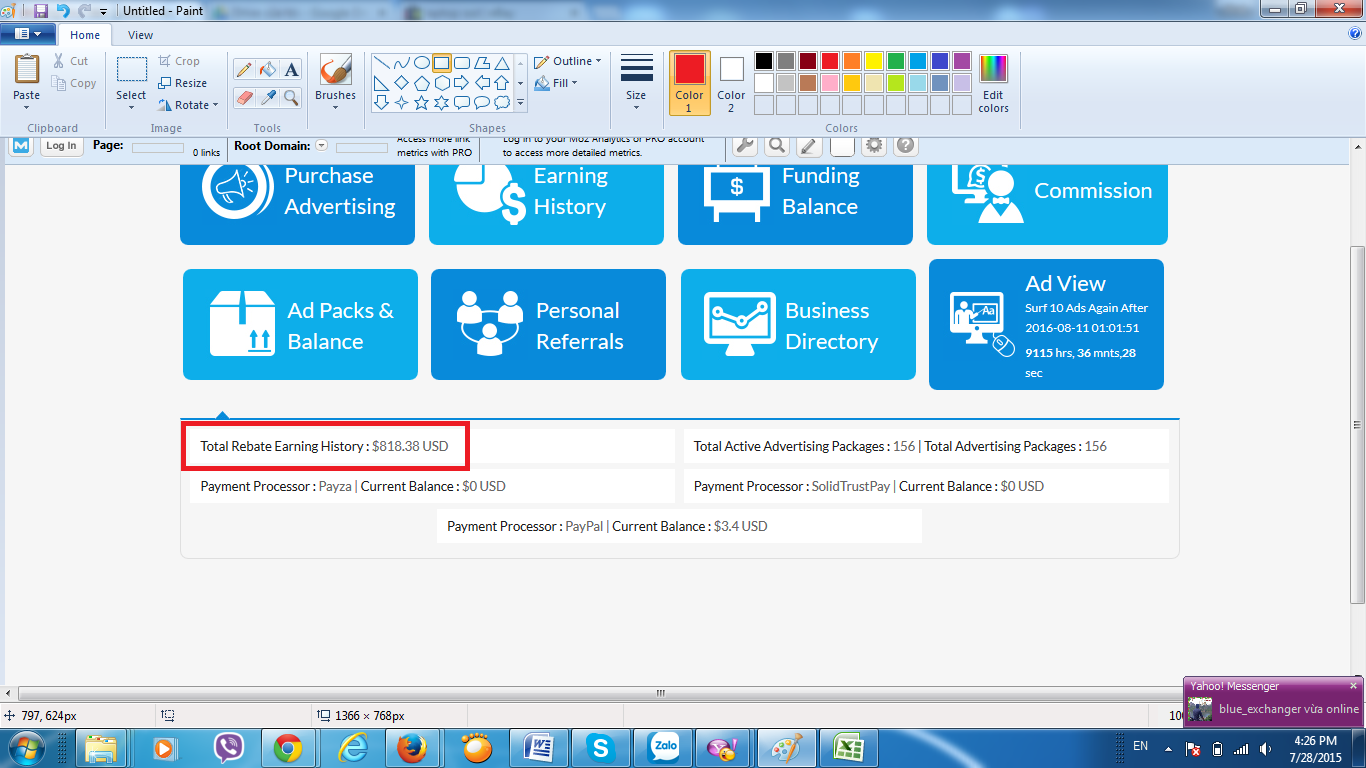This screenshot has height=768, width=1366.
Task: Open the Edit colors dialog
Action: pos(993,83)
